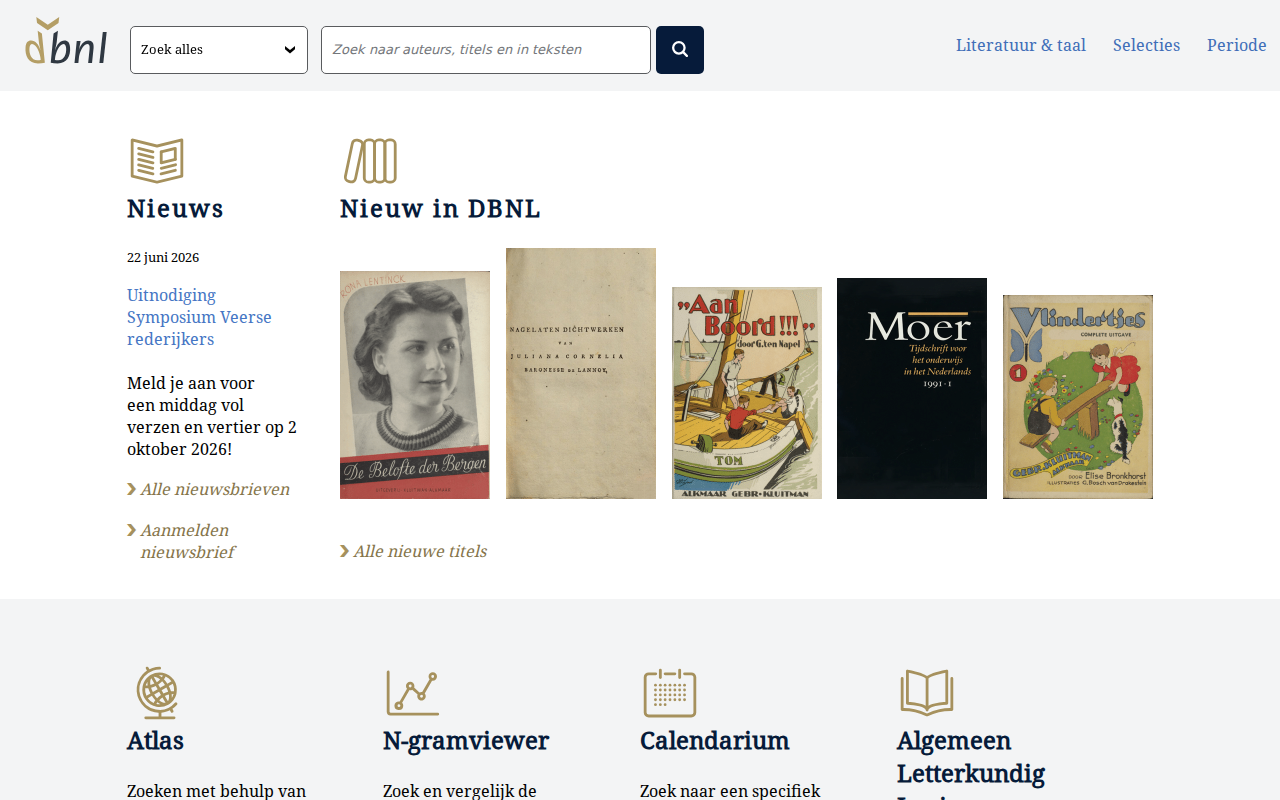Click the Nieuw in DBNL heading
Viewport: 1280px width, 800px height.
tap(440, 209)
